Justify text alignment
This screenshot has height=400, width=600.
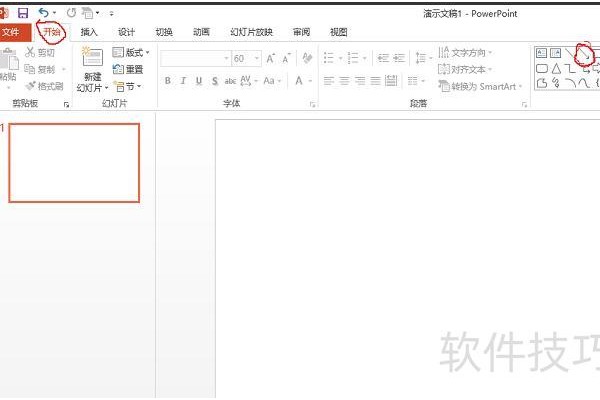coord(375,81)
